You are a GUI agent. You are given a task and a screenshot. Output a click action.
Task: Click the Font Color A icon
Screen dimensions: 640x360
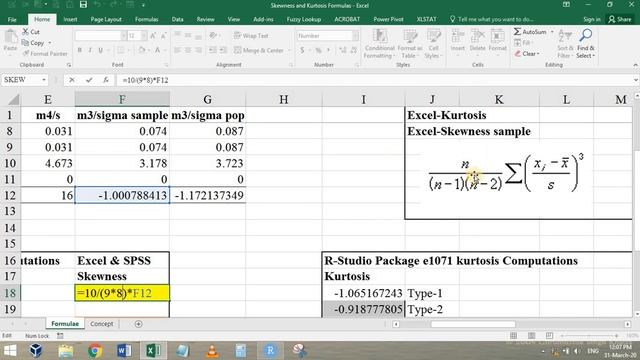158,50
